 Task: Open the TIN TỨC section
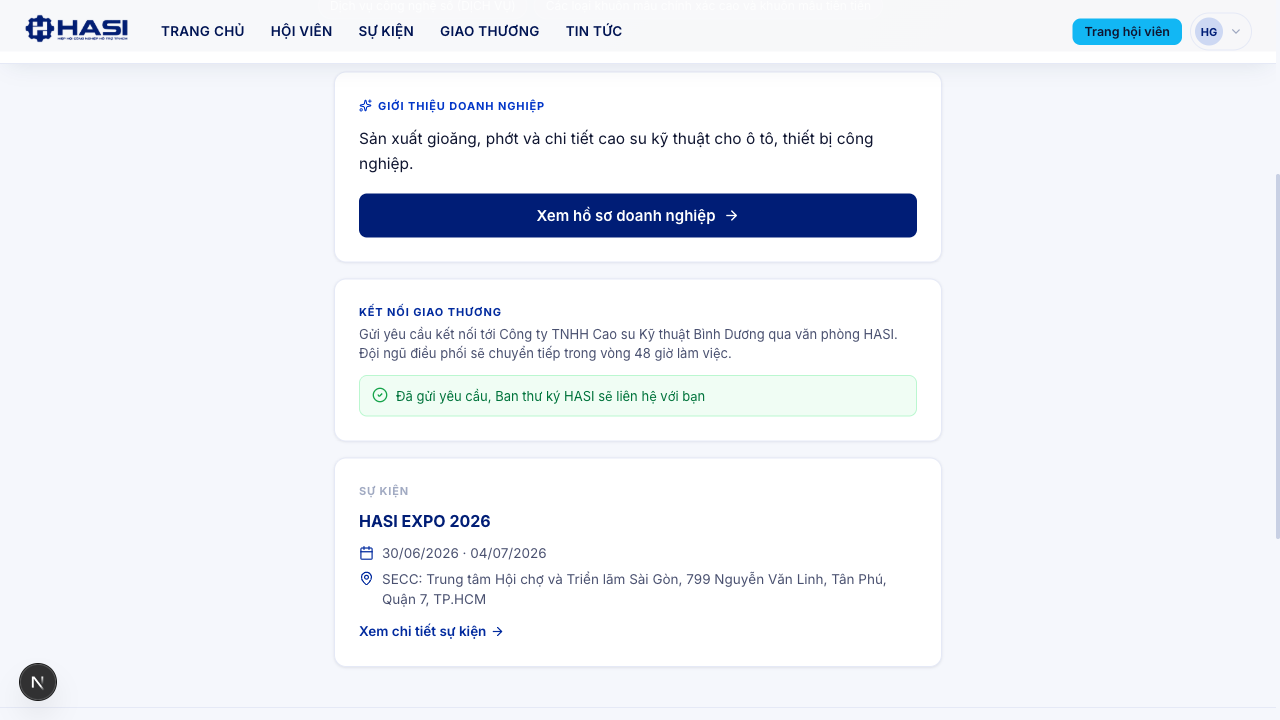click(x=594, y=31)
